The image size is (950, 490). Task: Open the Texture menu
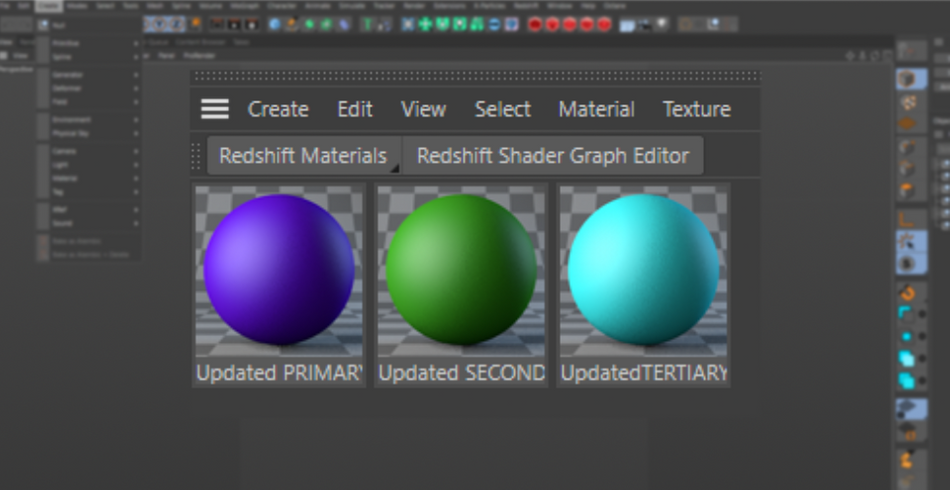tap(697, 110)
